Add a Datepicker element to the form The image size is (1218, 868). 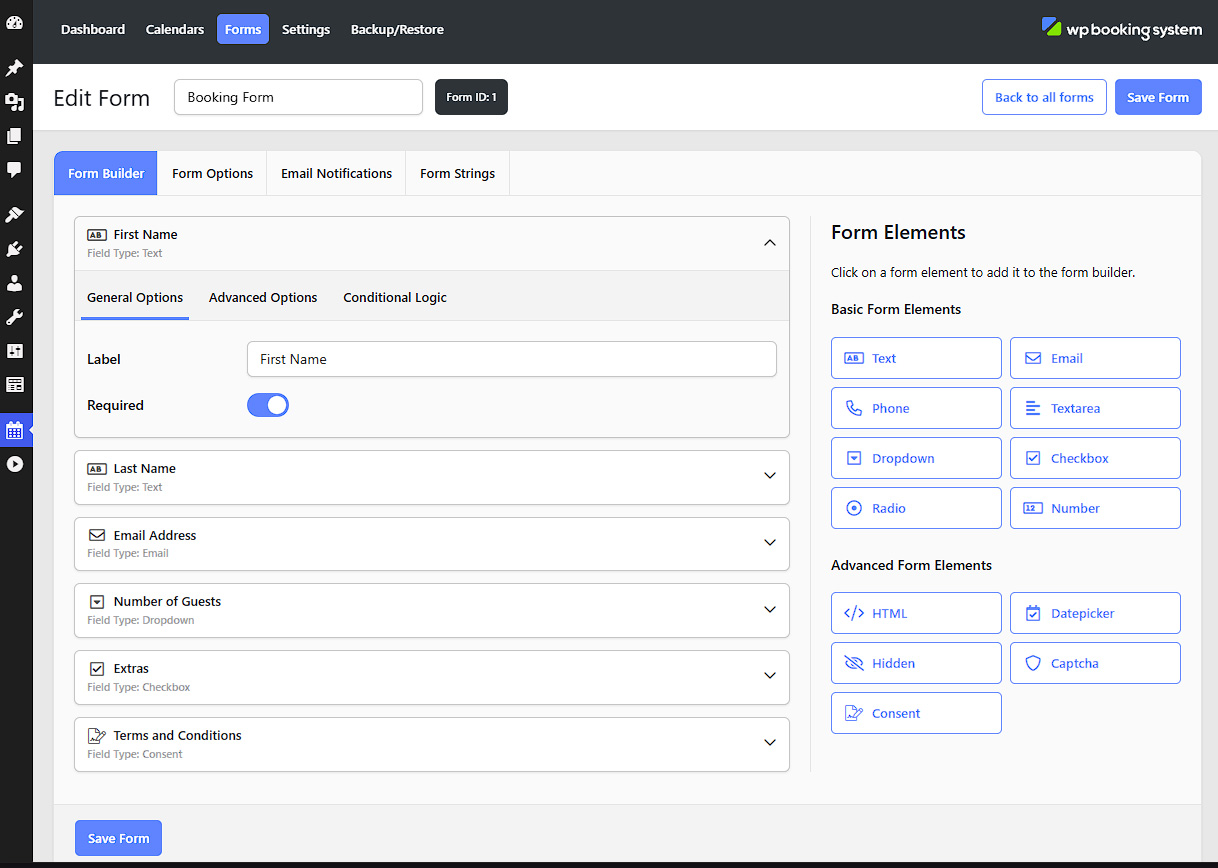(x=1095, y=613)
